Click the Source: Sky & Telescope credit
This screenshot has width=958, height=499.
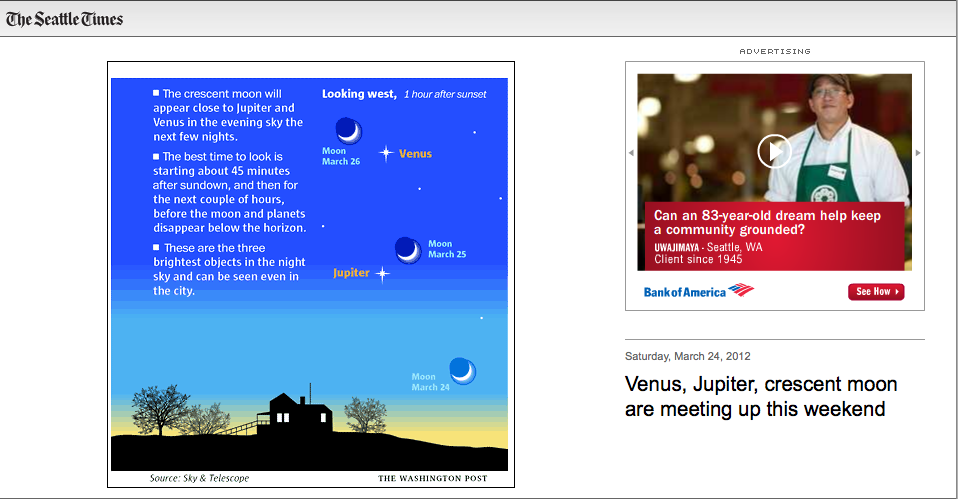coord(199,478)
